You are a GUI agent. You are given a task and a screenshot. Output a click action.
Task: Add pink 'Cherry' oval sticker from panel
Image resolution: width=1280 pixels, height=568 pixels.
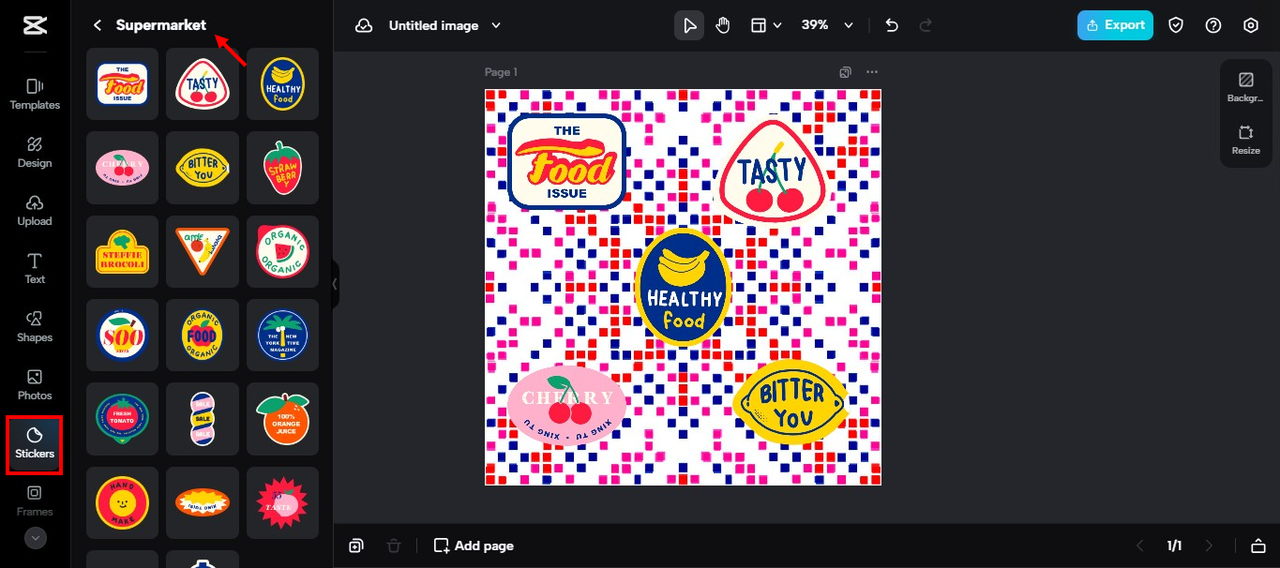122,168
